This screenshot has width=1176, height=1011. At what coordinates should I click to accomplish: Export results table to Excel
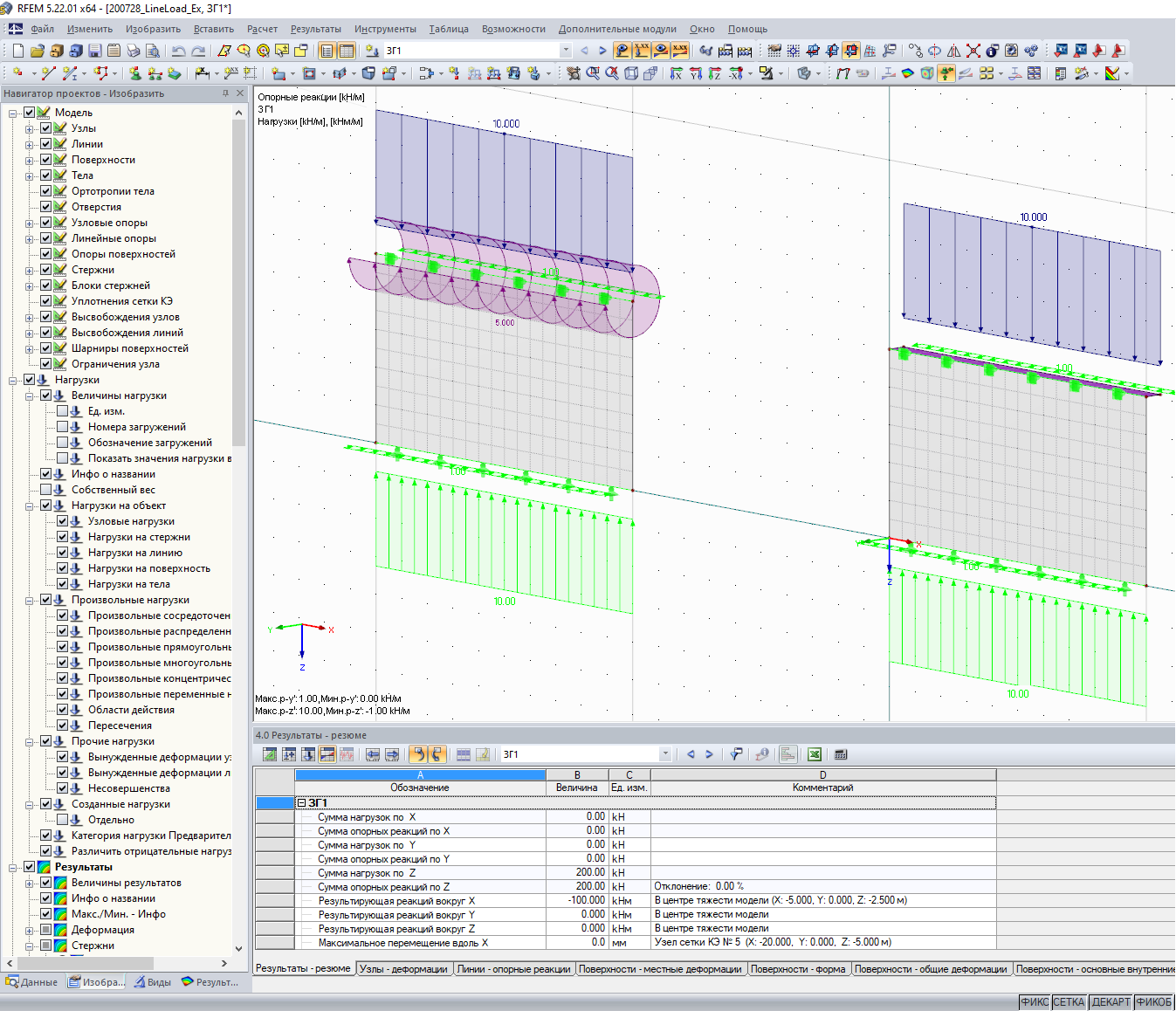point(815,754)
